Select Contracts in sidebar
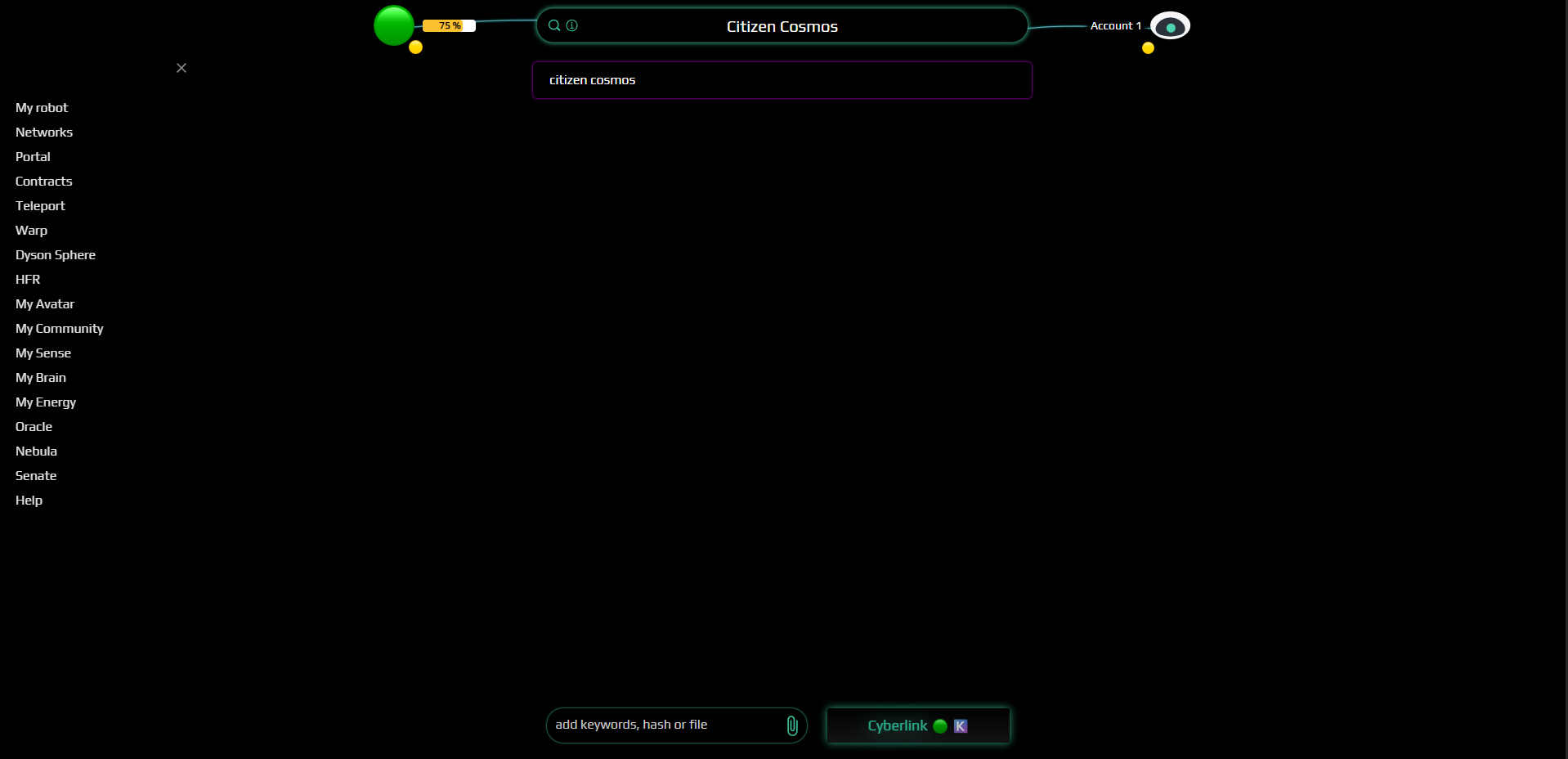This screenshot has height=759, width=1568. click(x=44, y=182)
